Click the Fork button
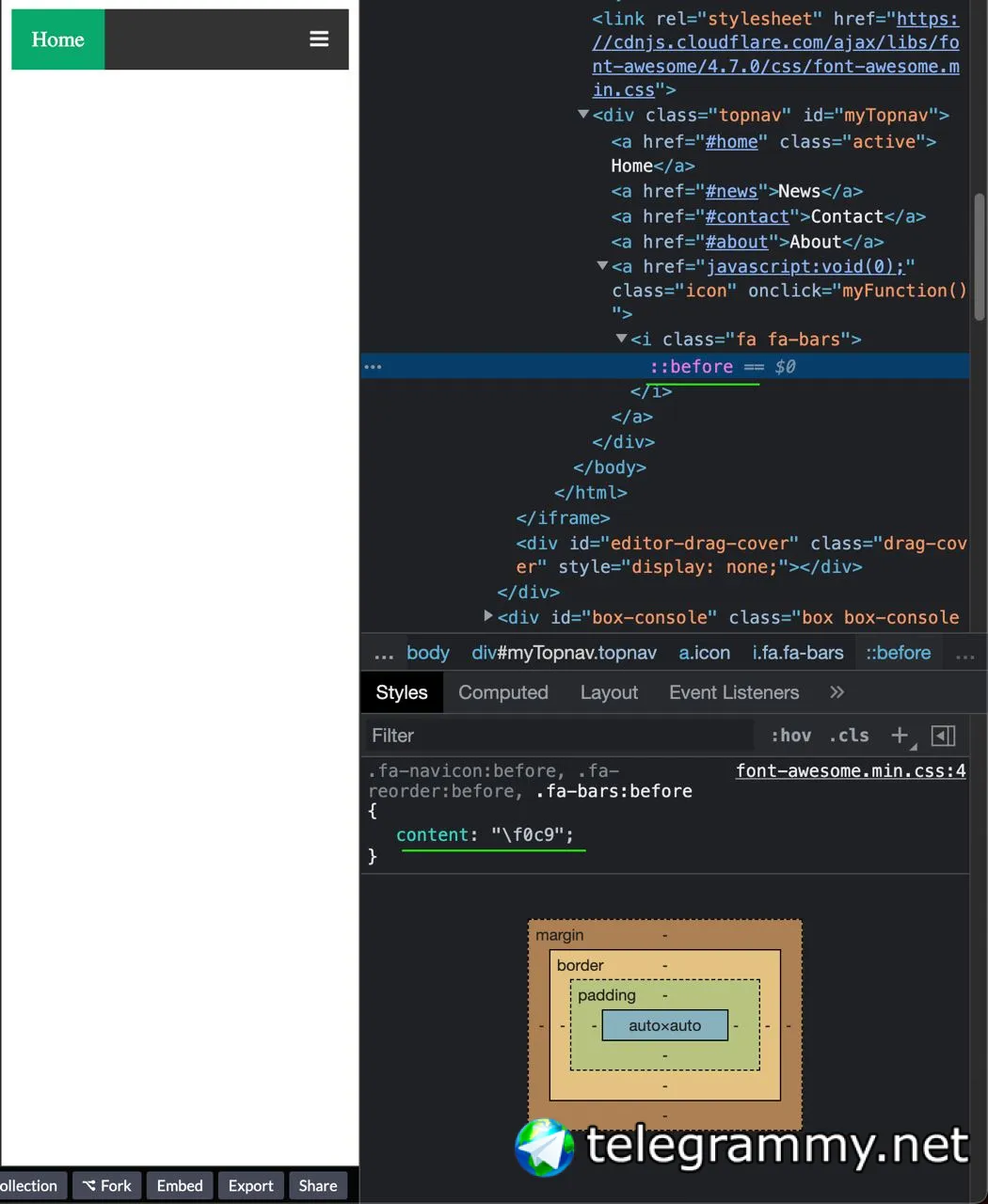 pos(107,1185)
